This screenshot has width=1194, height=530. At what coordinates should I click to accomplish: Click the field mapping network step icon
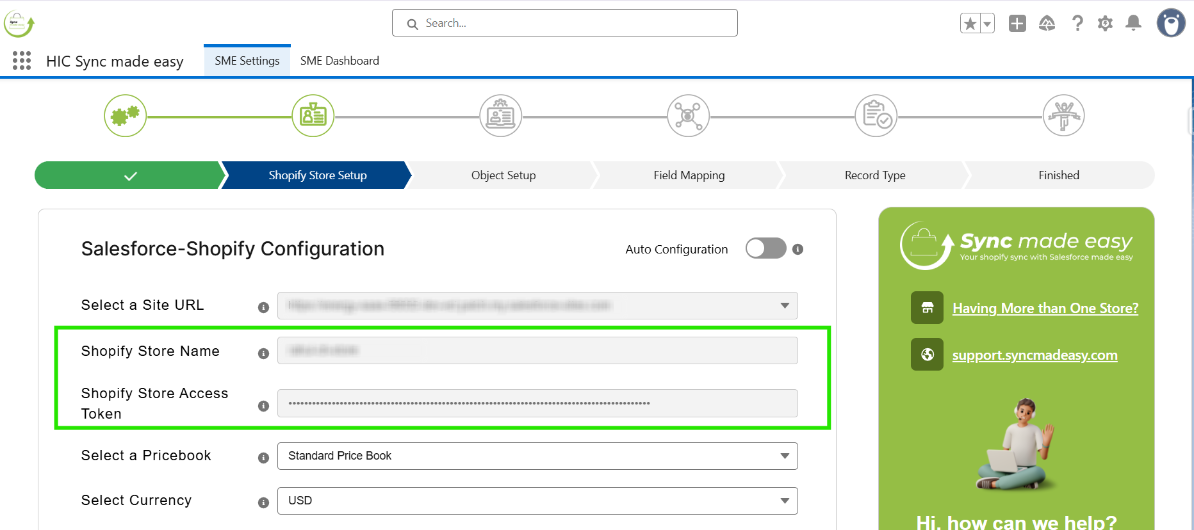[x=688, y=116]
